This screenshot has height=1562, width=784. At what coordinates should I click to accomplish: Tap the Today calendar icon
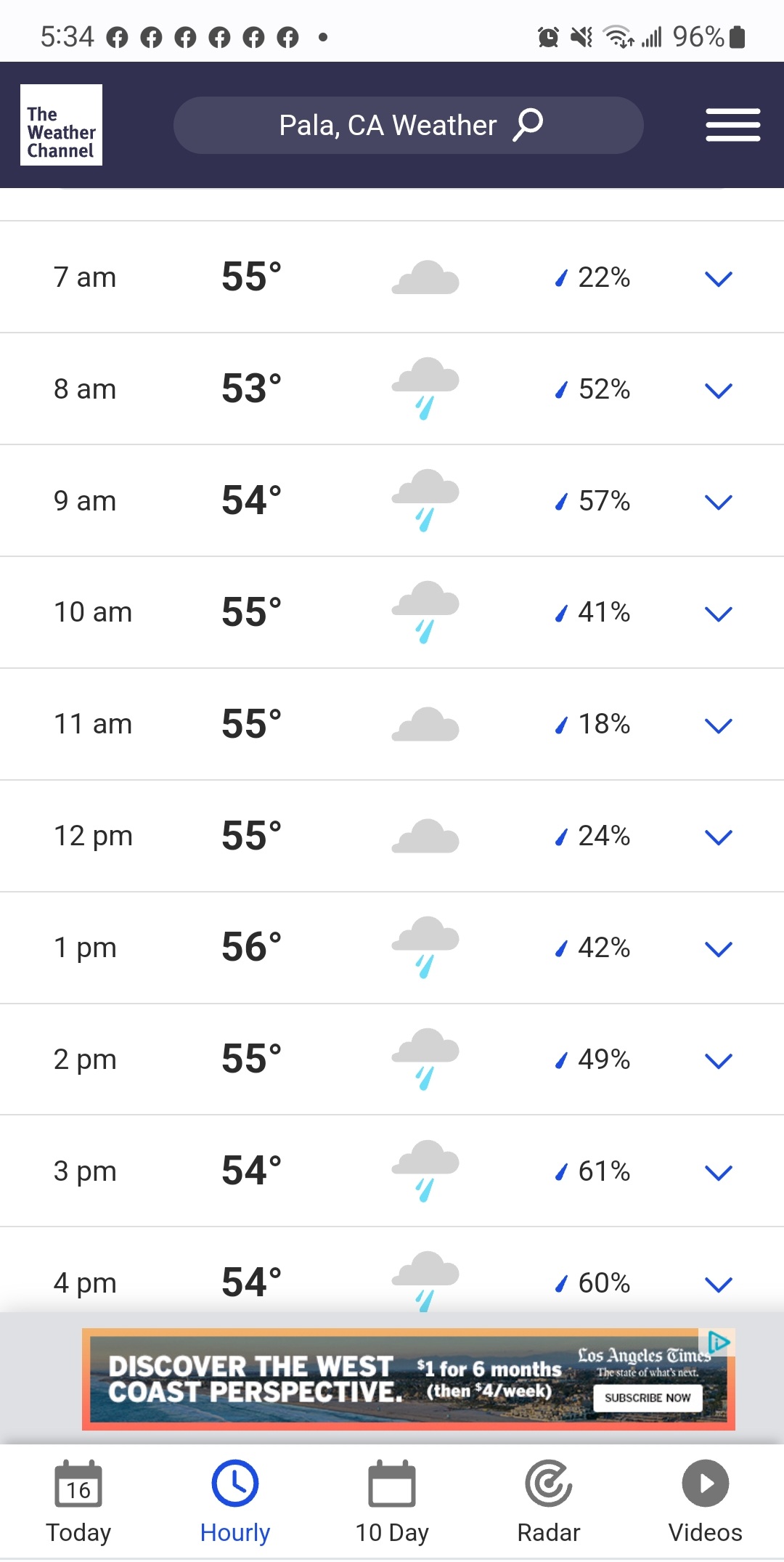pyautogui.click(x=78, y=1483)
